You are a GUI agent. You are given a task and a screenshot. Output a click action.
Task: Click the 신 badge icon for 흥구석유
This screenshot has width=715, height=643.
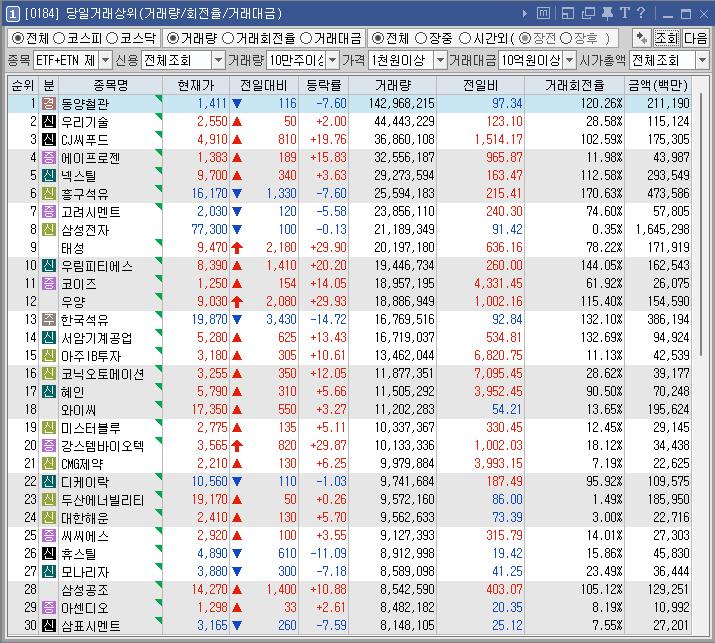click(x=49, y=193)
